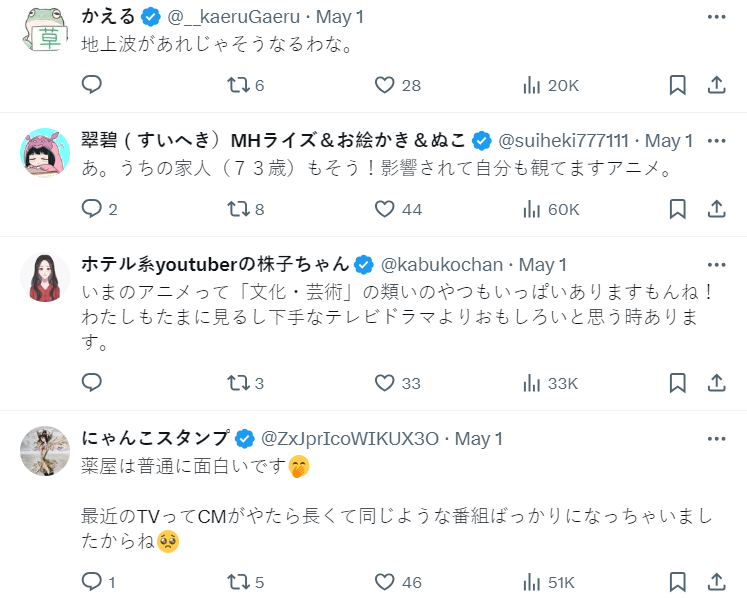Reply to ホテル系youtuberの株子ちゃん's tweet
The height and width of the screenshot is (598, 747).
[x=92, y=383]
